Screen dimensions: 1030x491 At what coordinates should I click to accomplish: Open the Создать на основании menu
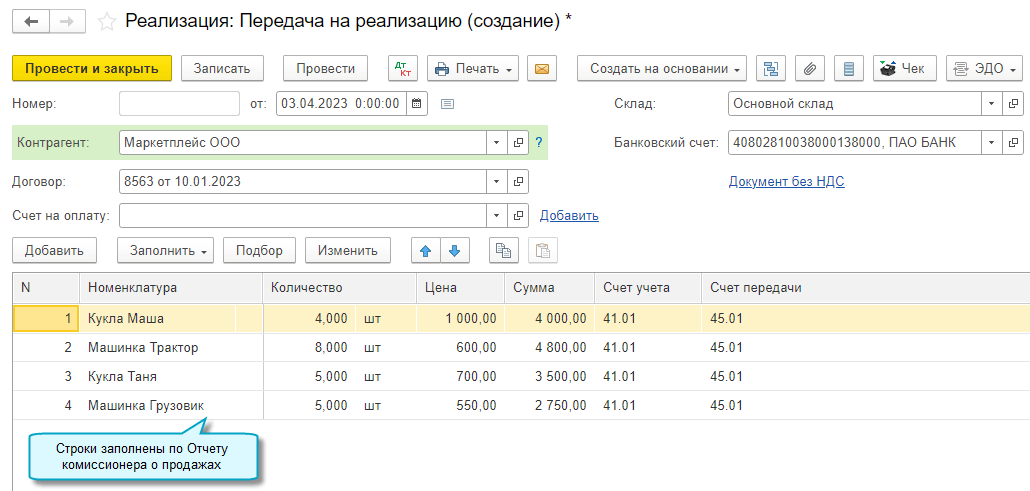click(x=662, y=68)
